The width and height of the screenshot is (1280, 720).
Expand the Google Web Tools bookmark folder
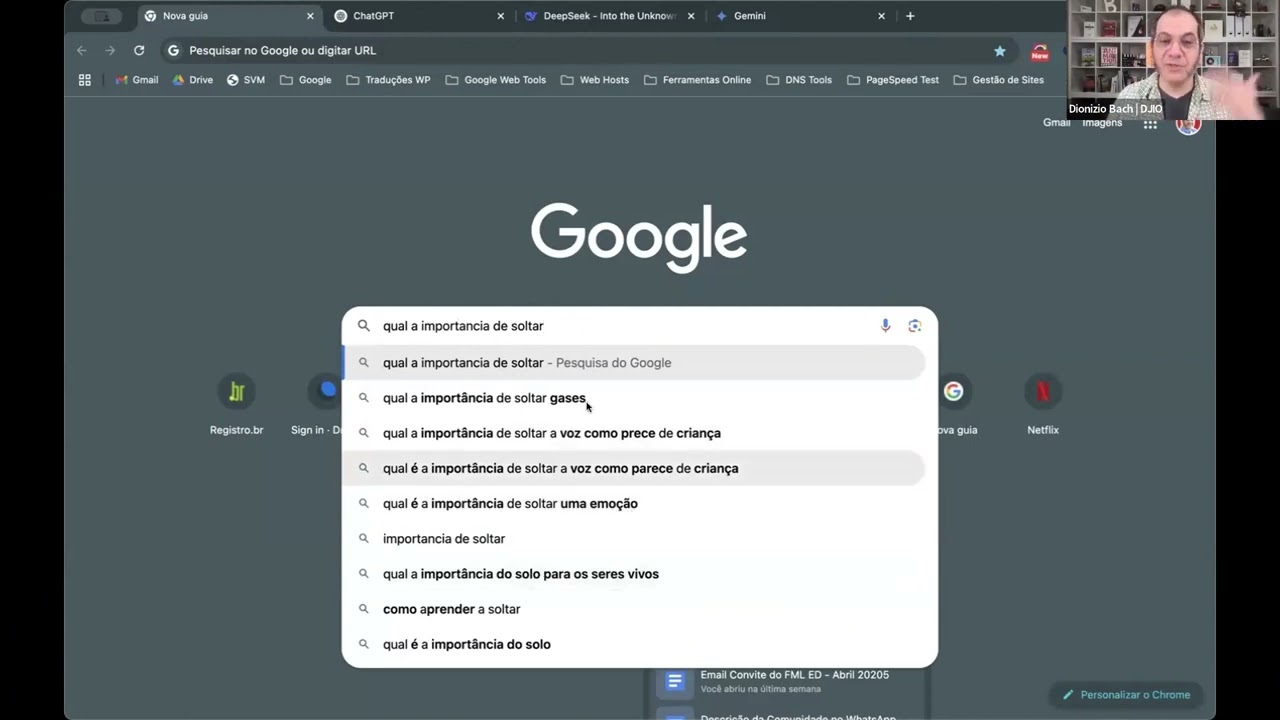[495, 80]
